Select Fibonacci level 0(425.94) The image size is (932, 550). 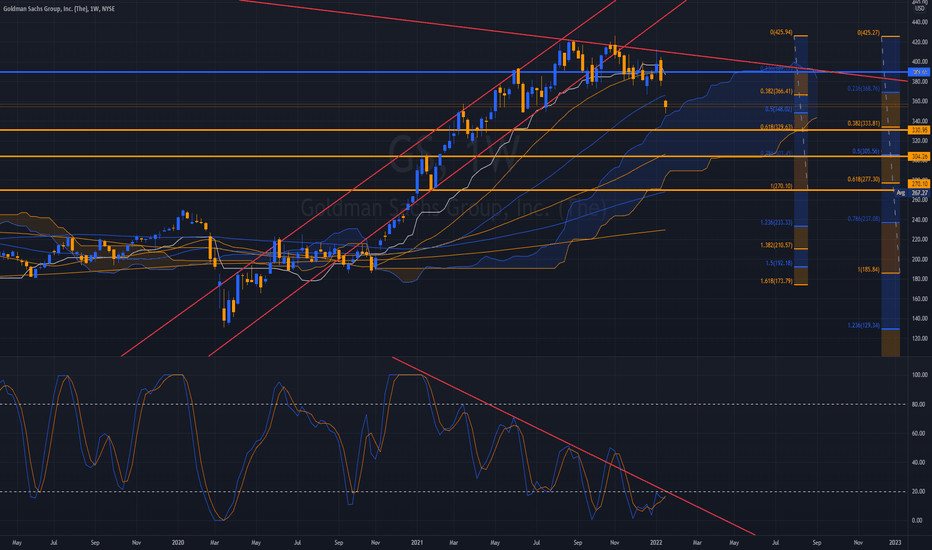coord(781,32)
